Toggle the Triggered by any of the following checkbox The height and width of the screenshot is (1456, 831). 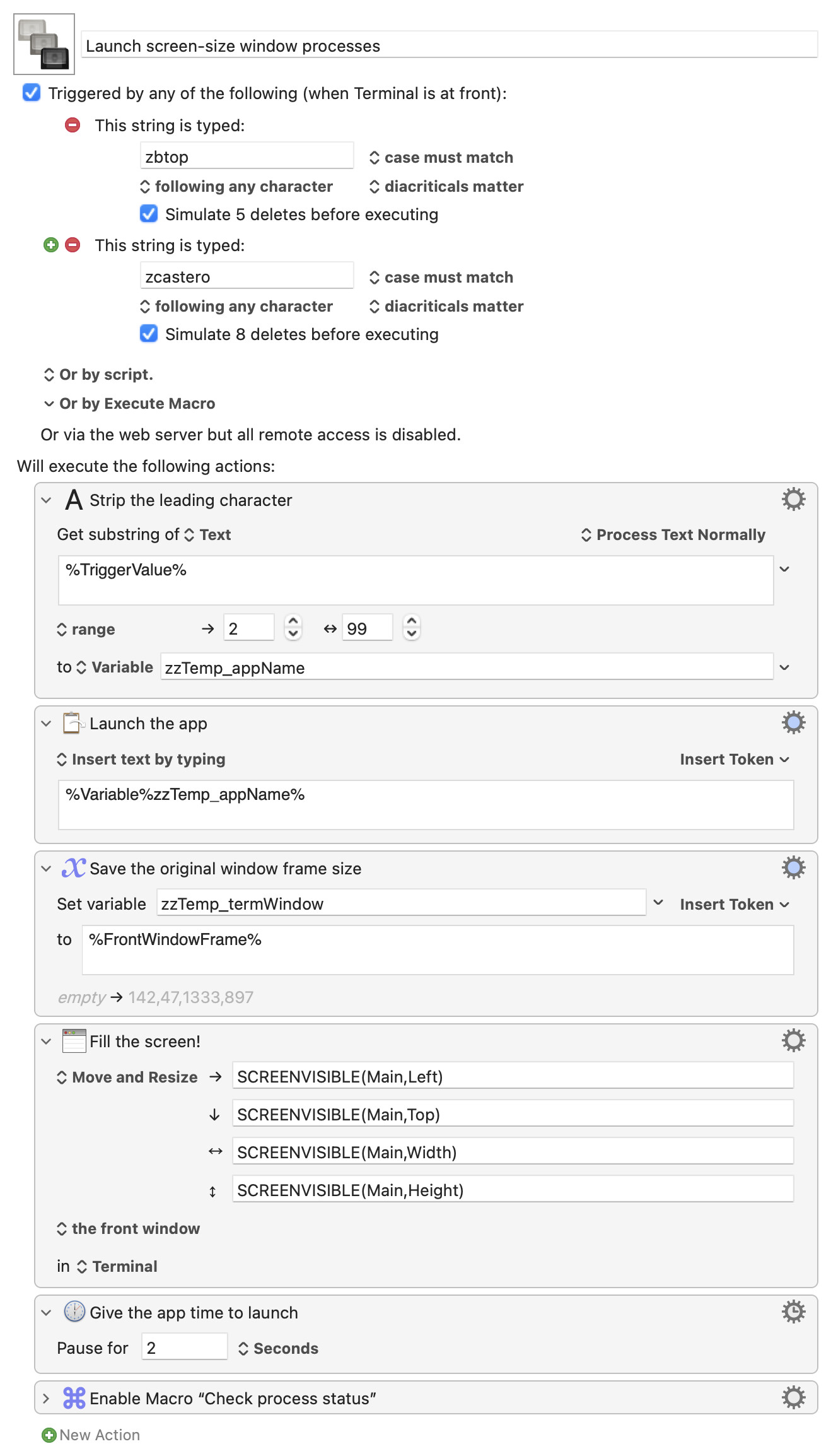click(32, 93)
